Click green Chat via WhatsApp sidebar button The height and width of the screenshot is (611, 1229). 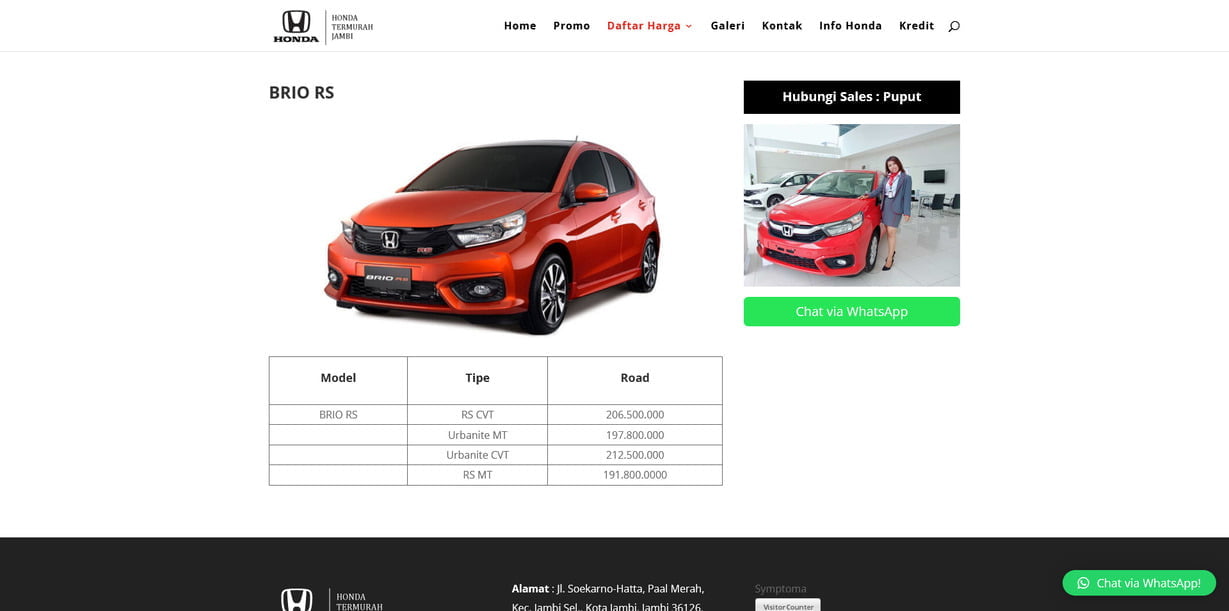point(852,312)
